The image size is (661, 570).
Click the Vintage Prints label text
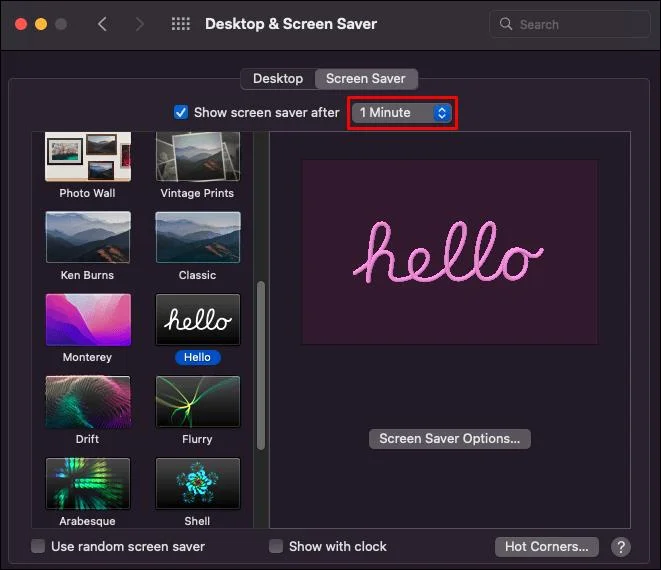tap(197, 193)
